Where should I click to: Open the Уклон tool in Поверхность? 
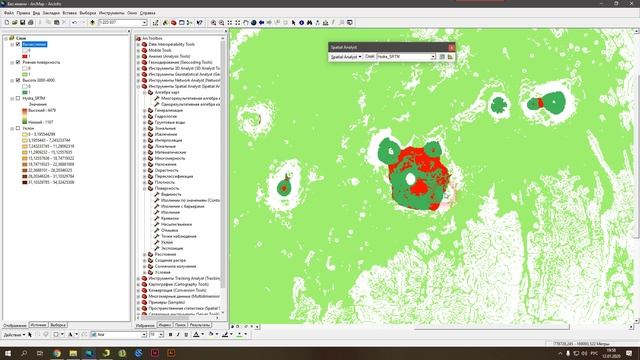[167, 242]
